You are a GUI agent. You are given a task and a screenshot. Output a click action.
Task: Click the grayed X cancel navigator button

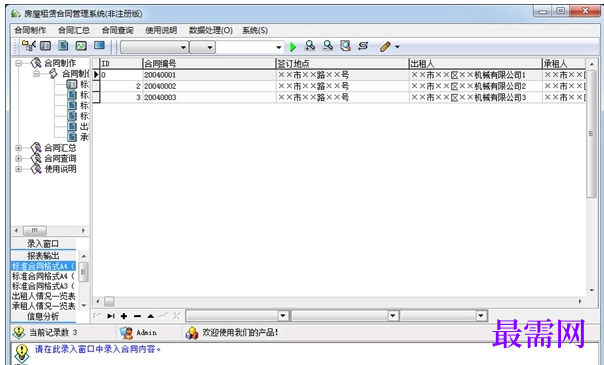[177, 316]
